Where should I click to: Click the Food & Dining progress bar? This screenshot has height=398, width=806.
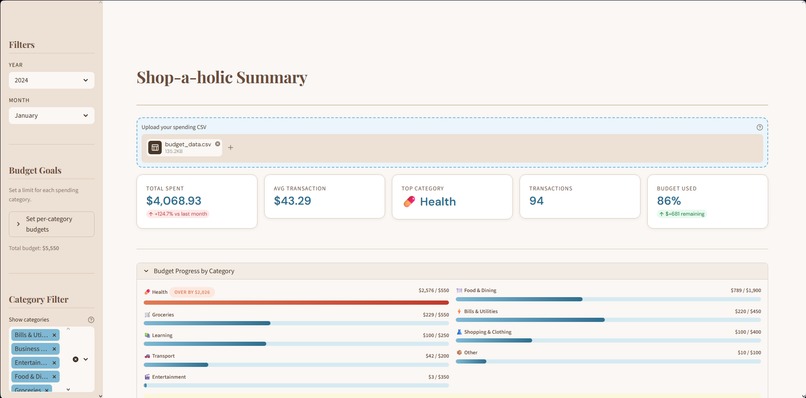608,299
